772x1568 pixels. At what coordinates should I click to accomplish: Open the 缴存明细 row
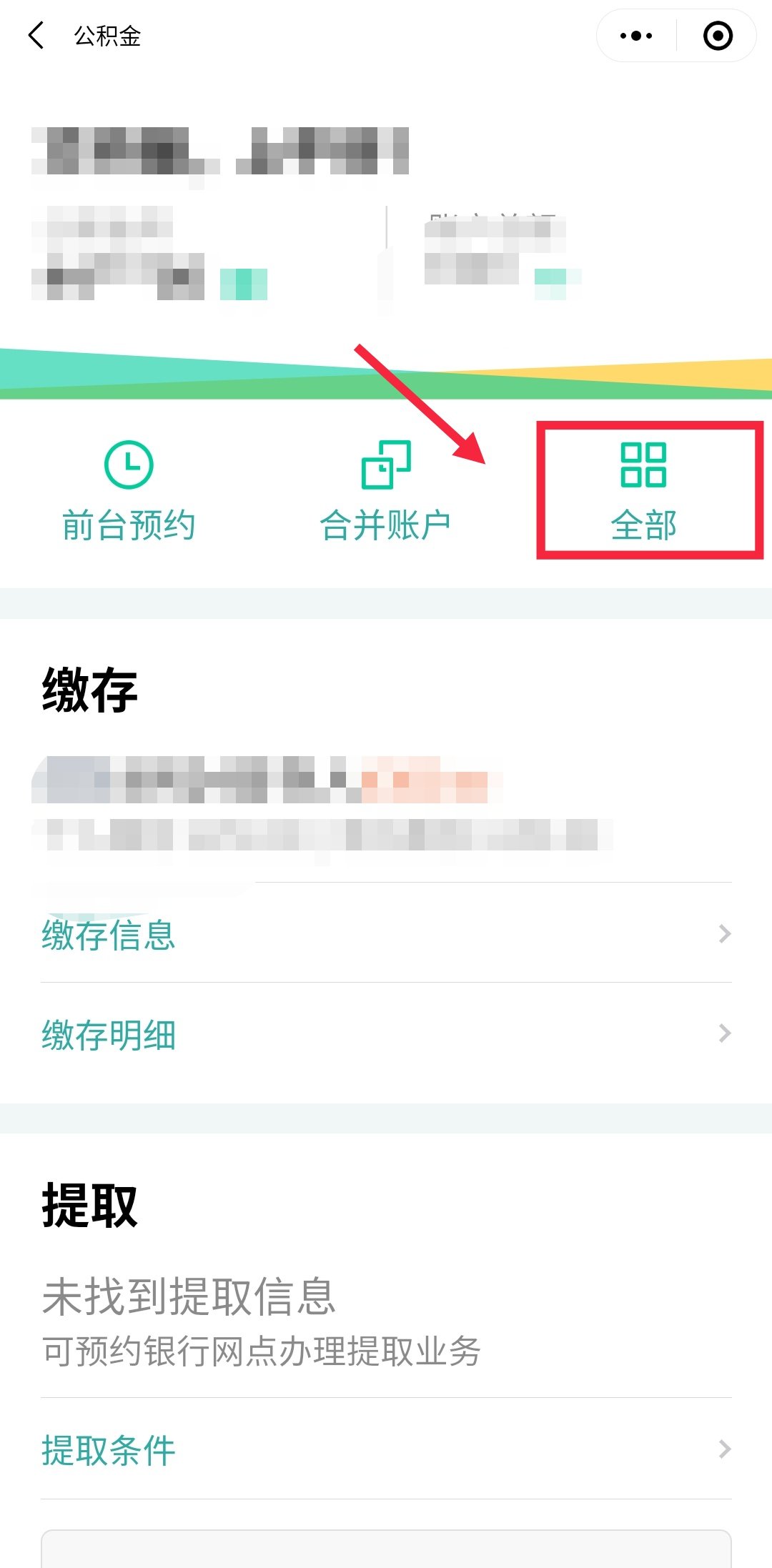[386, 1033]
